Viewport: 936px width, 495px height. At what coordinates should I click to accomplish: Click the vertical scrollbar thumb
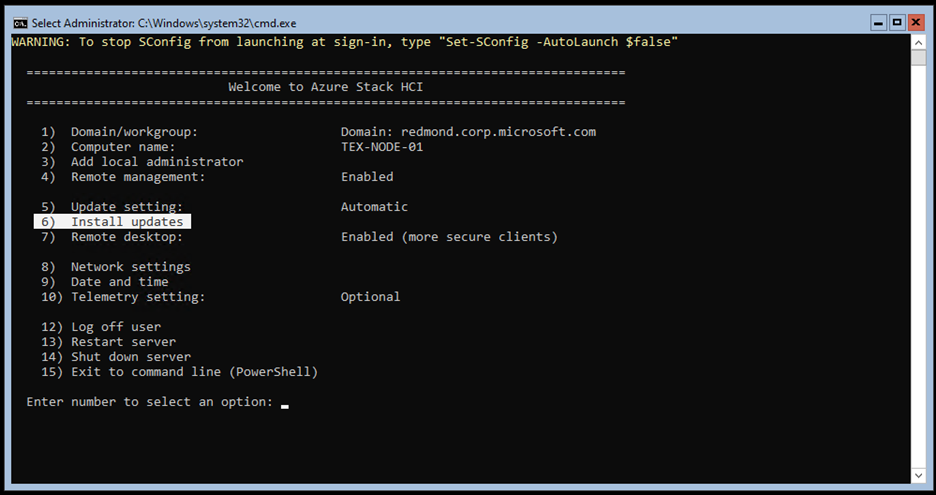pyautogui.click(x=918, y=57)
